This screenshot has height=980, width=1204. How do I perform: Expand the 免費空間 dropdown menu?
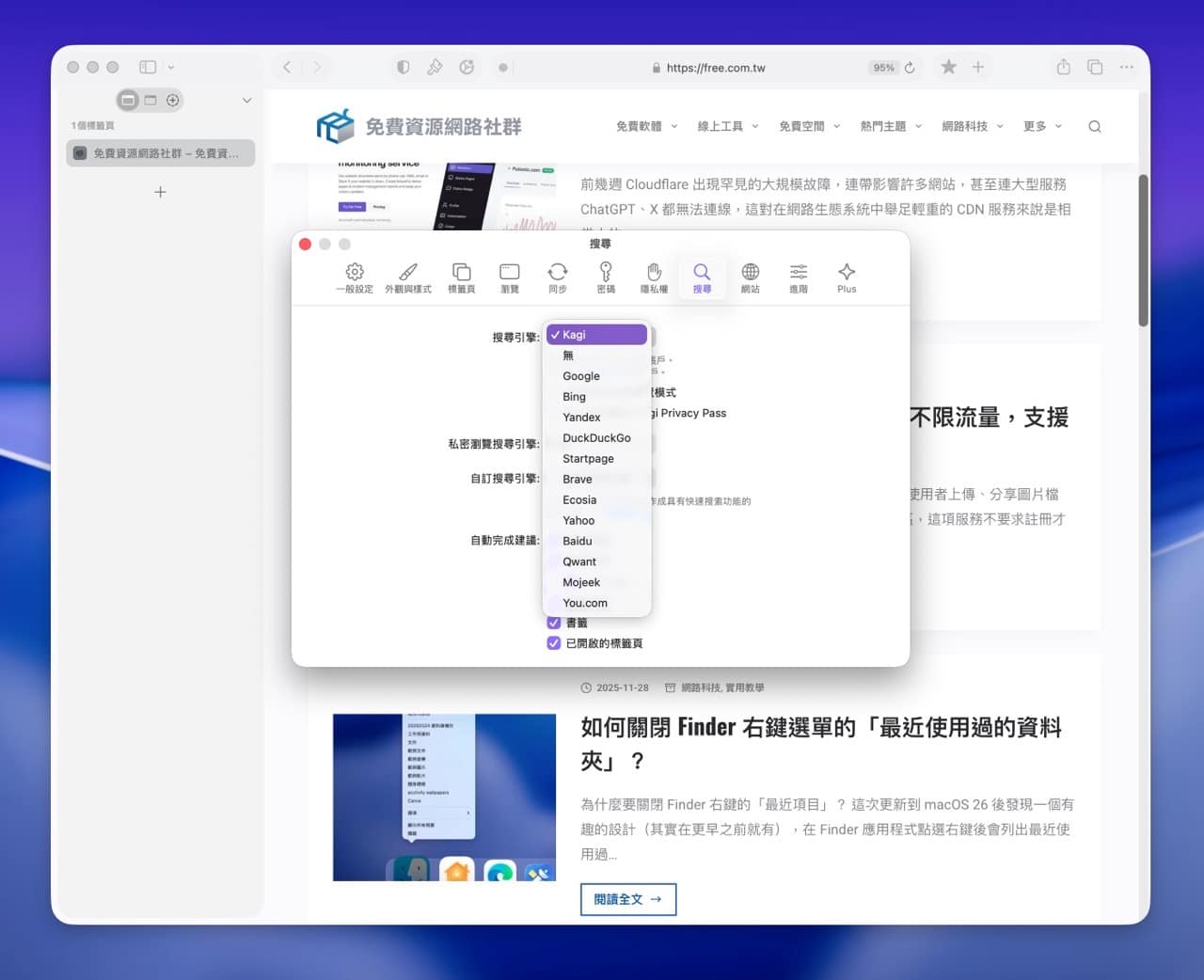[803, 126]
